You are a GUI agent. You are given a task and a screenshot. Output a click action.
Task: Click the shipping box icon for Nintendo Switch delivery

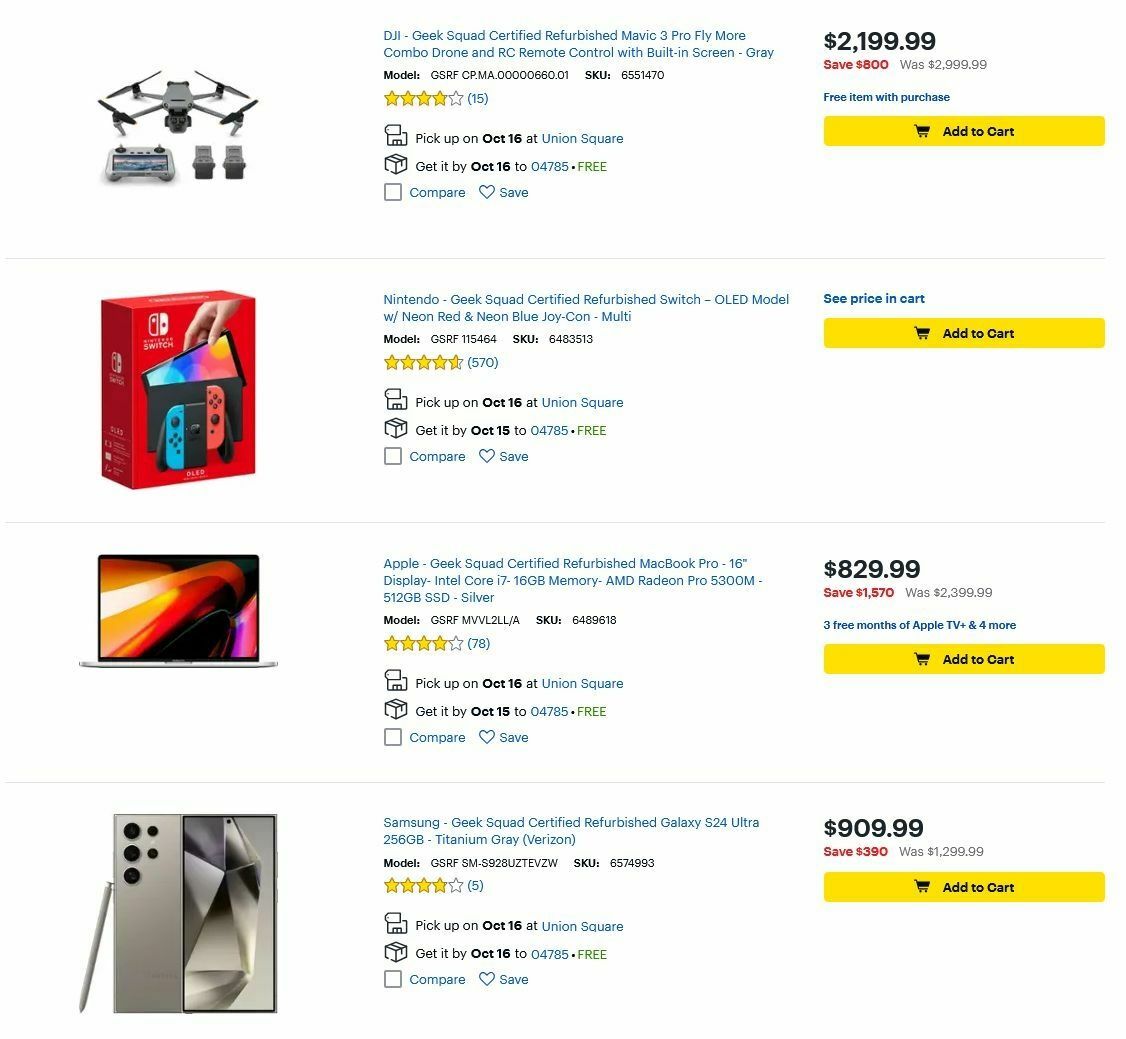[394, 430]
